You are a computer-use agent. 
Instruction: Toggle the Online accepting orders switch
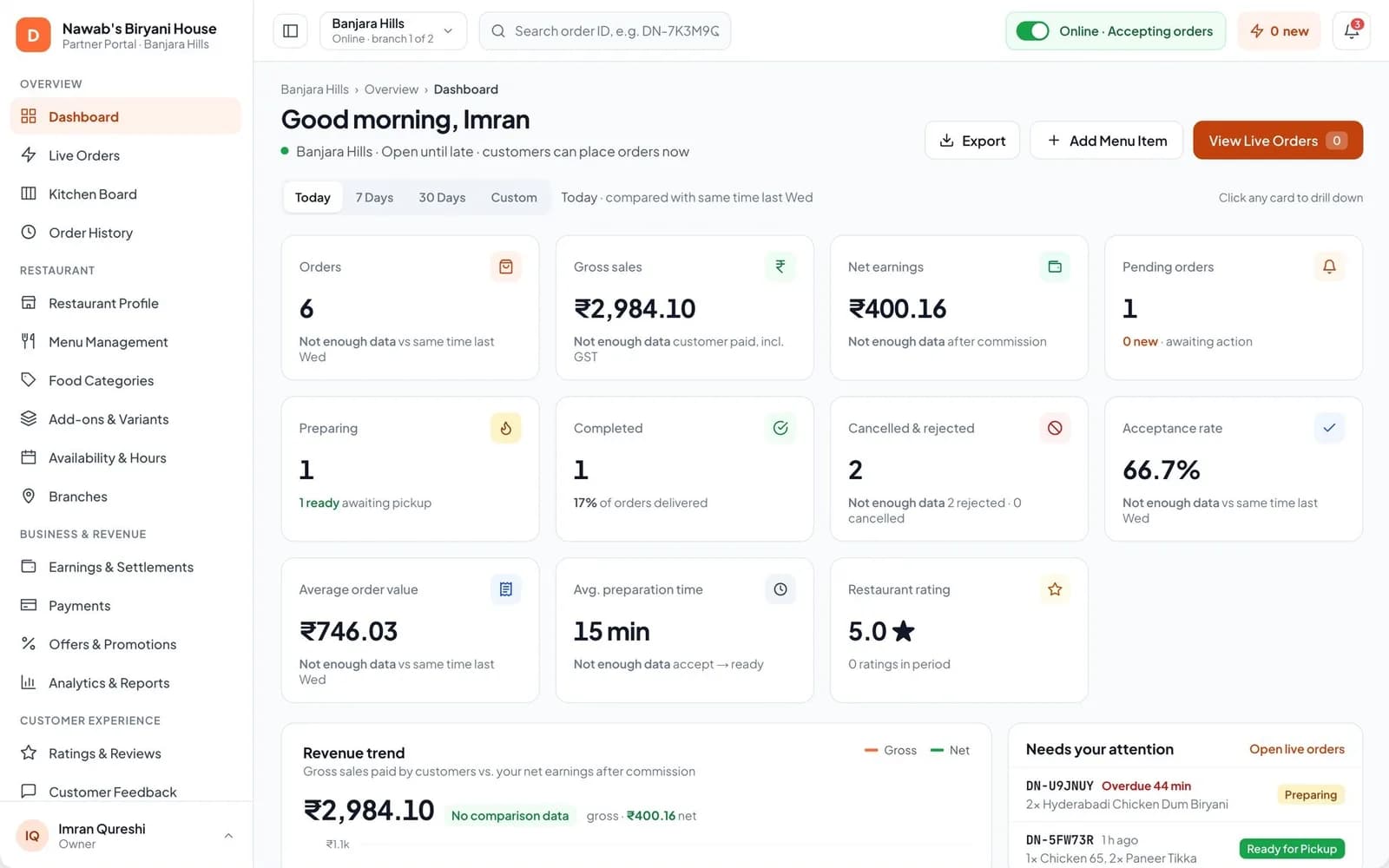pos(1032,31)
